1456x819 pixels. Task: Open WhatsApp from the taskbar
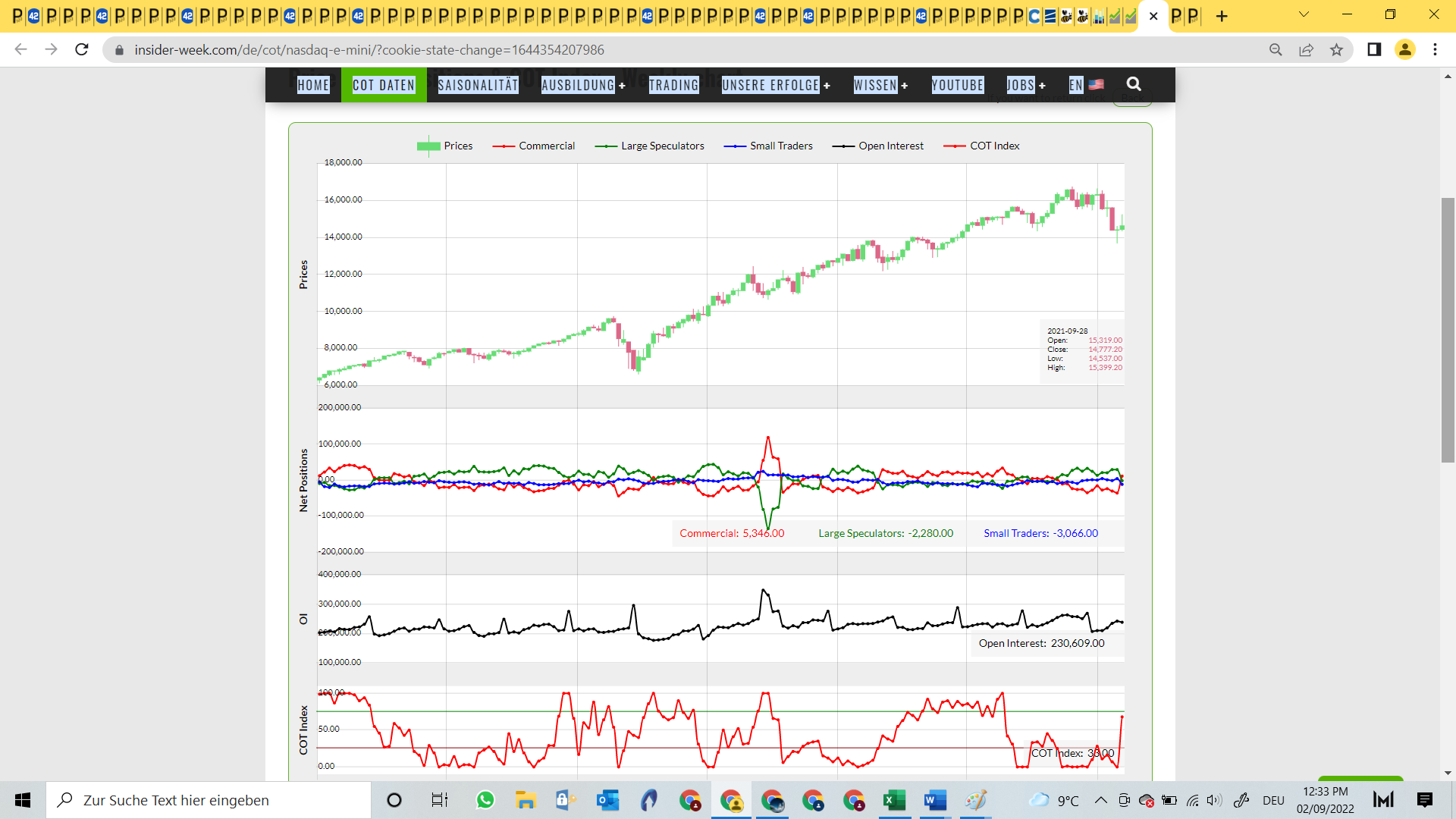pyautogui.click(x=485, y=800)
